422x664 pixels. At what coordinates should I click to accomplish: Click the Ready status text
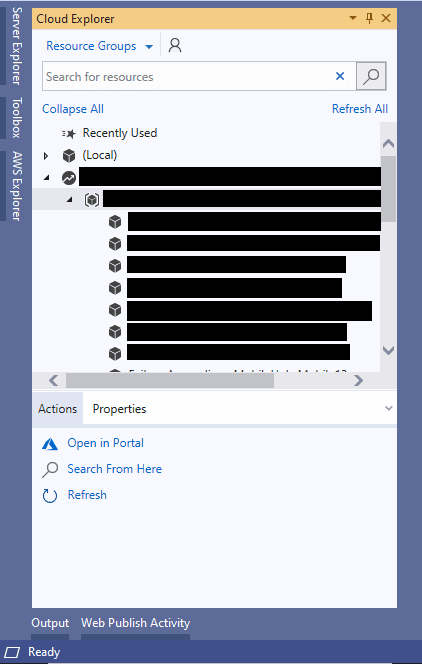click(x=44, y=652)
